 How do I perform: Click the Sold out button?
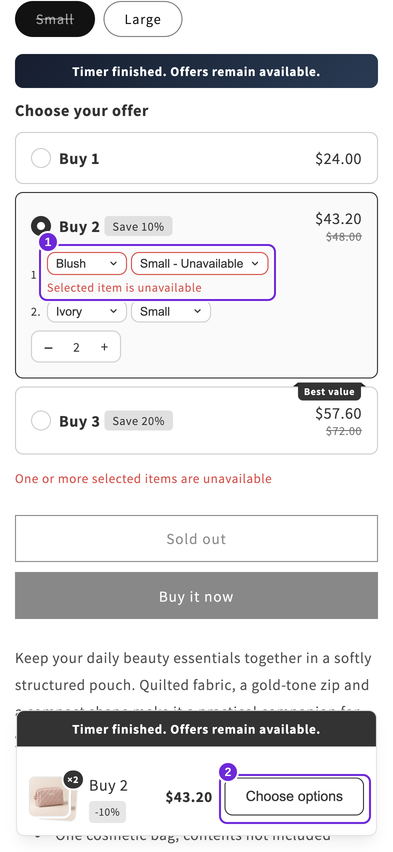[196, 538]
